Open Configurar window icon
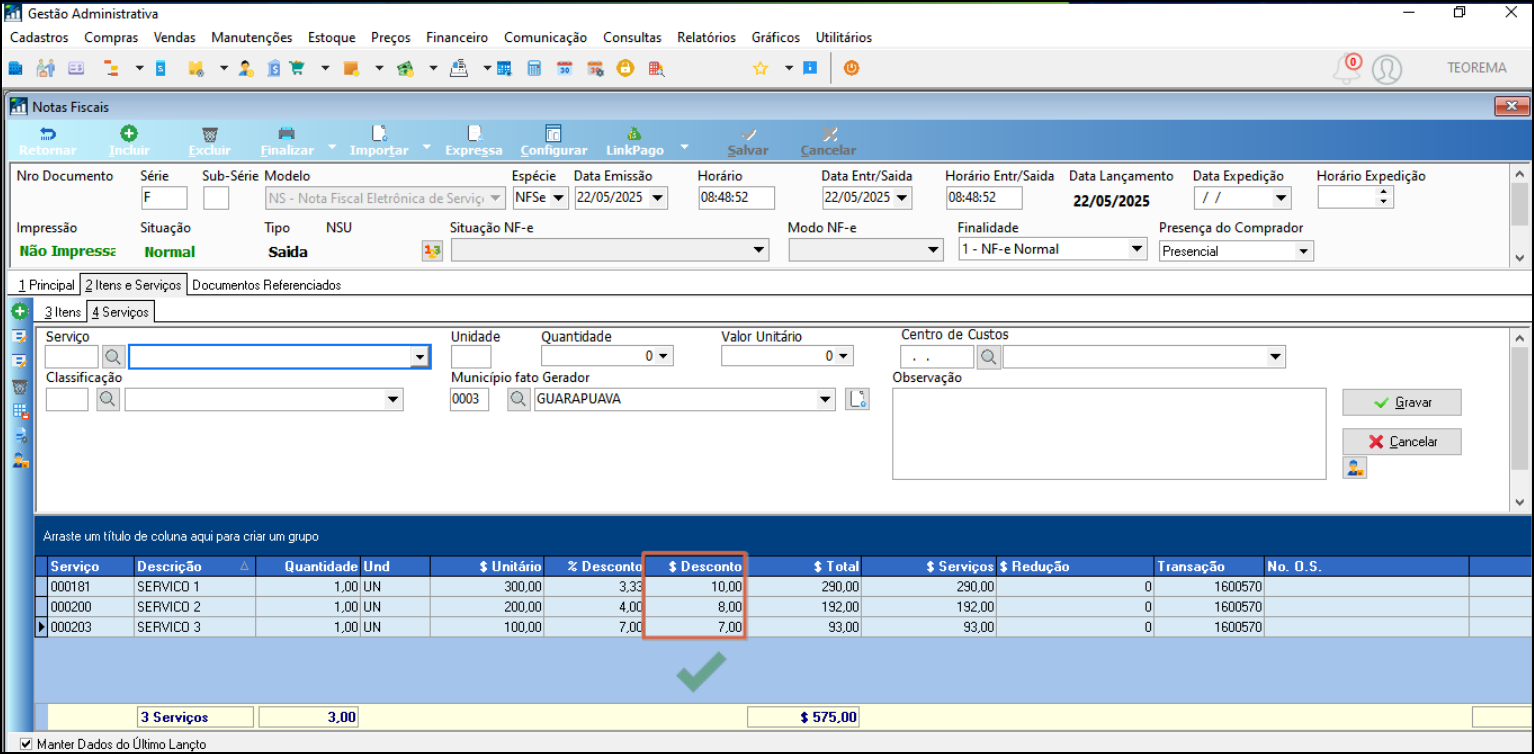1534x754 pixels. pyautogui.click(x=553, y=133)
